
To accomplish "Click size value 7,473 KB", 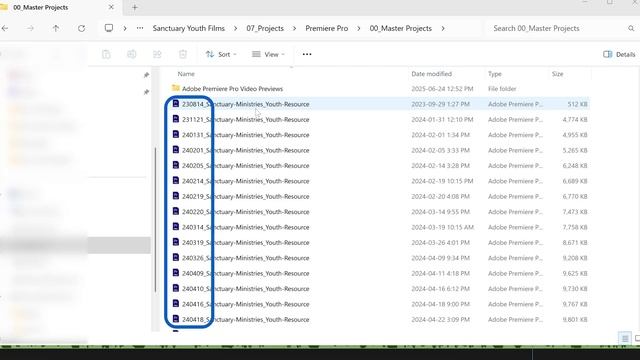I will 575,212.
